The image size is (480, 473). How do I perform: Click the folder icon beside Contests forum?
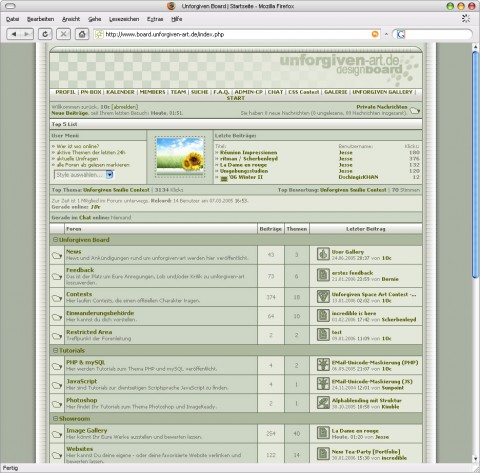click(57, 298)
